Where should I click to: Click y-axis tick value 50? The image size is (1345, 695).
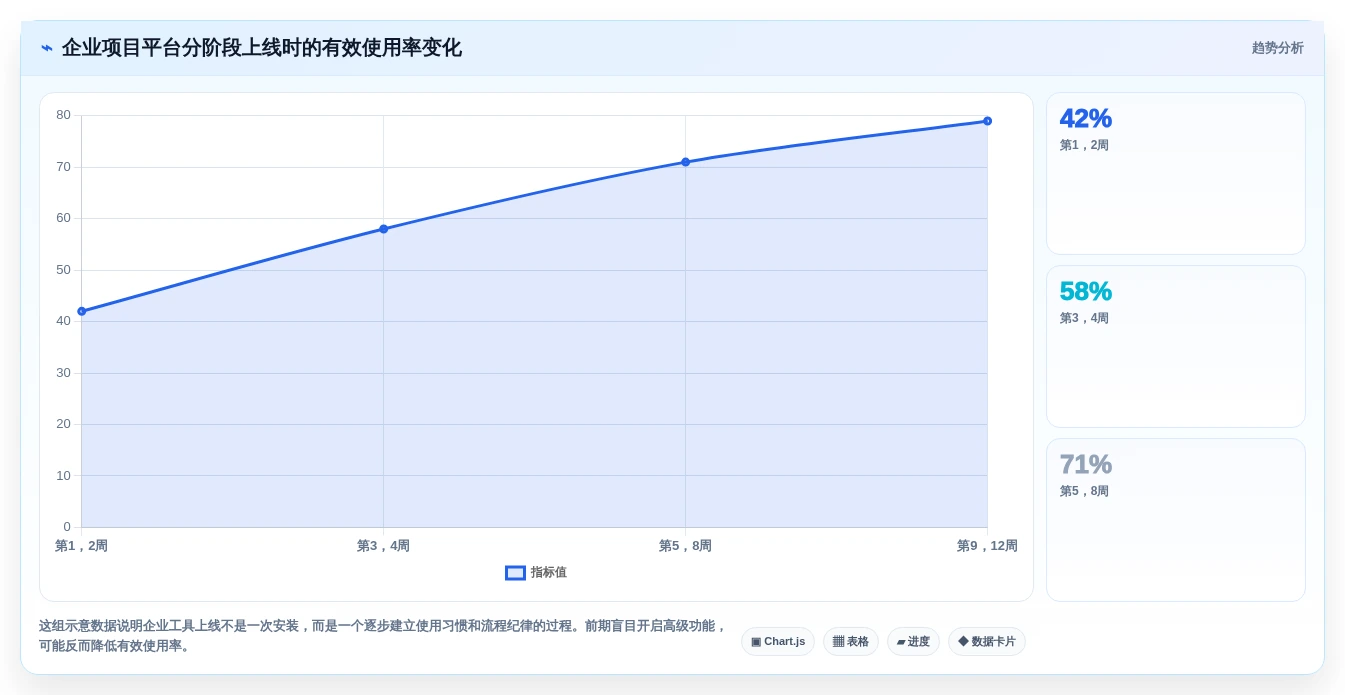click(x=63, y=270)
